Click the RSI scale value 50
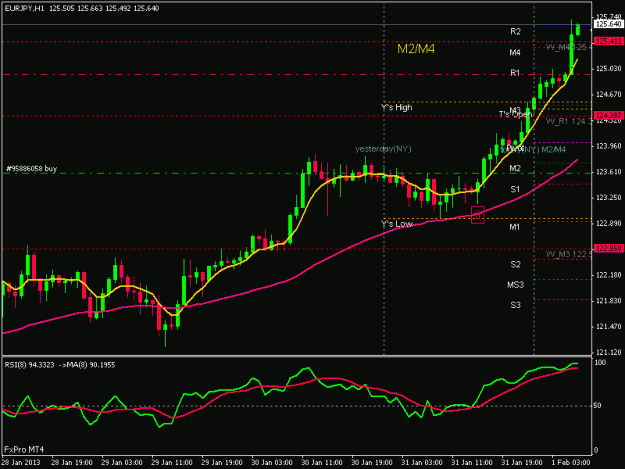This screenshot has height=469, width=625. [x=597, y=406]
